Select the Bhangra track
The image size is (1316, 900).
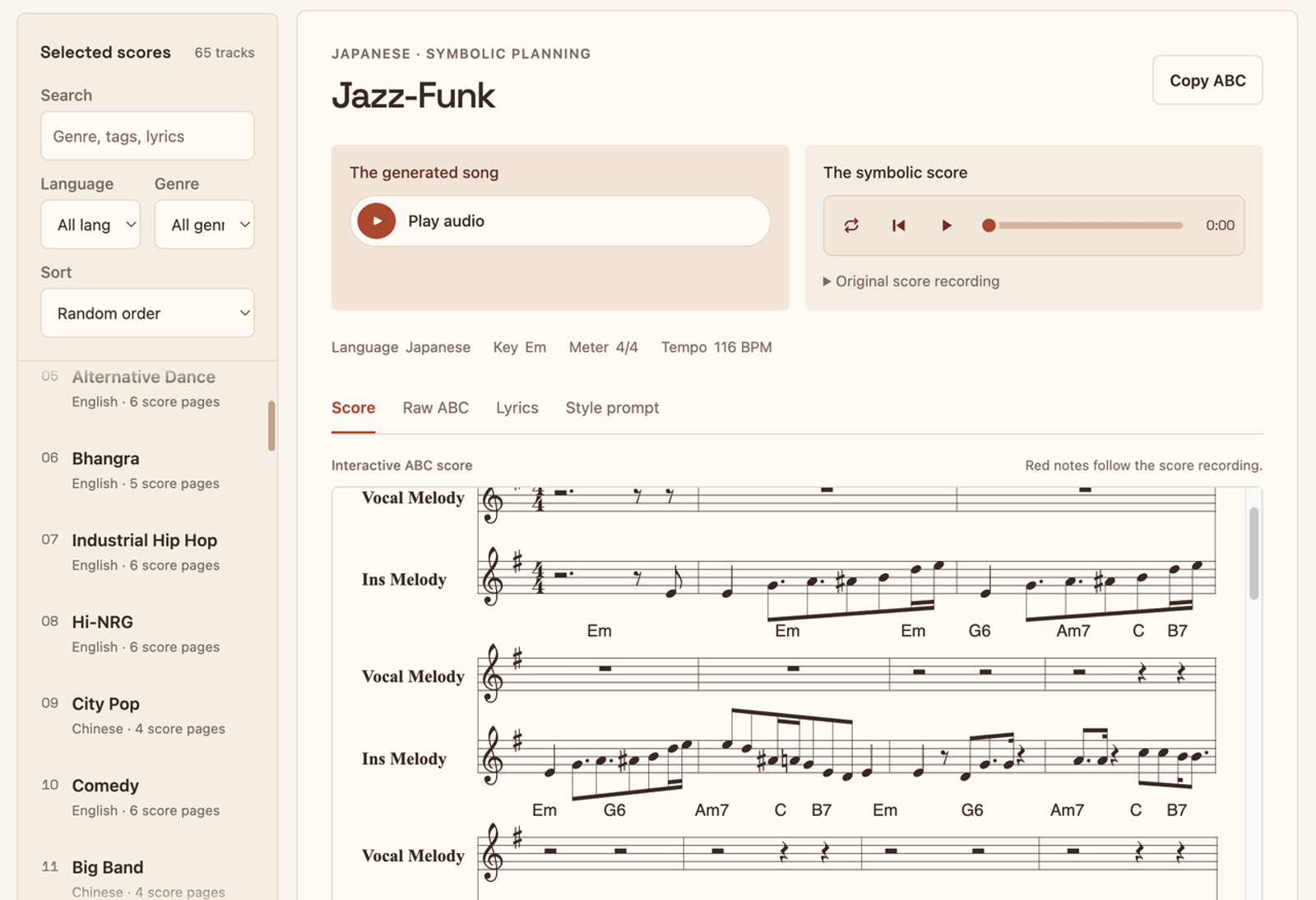pyautogui.click(x=147, y=470)
